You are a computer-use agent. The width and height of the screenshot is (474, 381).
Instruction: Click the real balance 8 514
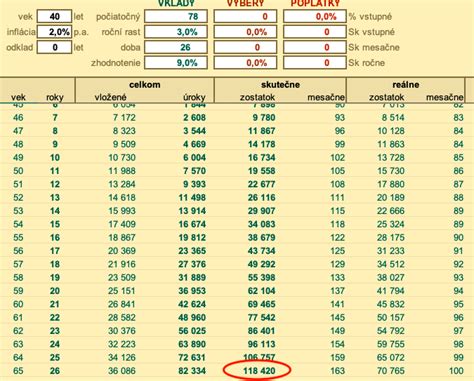pyautogui.click(x=393, y=117)
